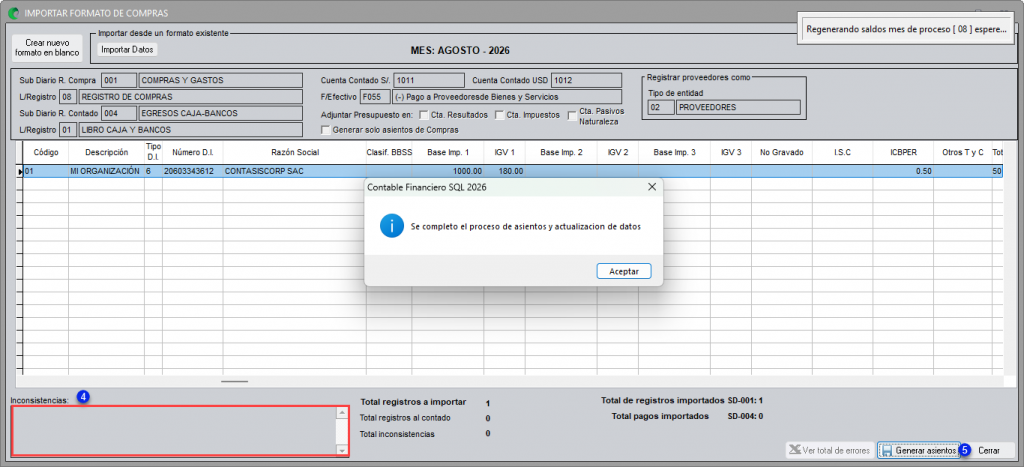Click Cuenta Contado S/. field 1011
This screenshot has height=467, width=1024.
click(428, 80)
